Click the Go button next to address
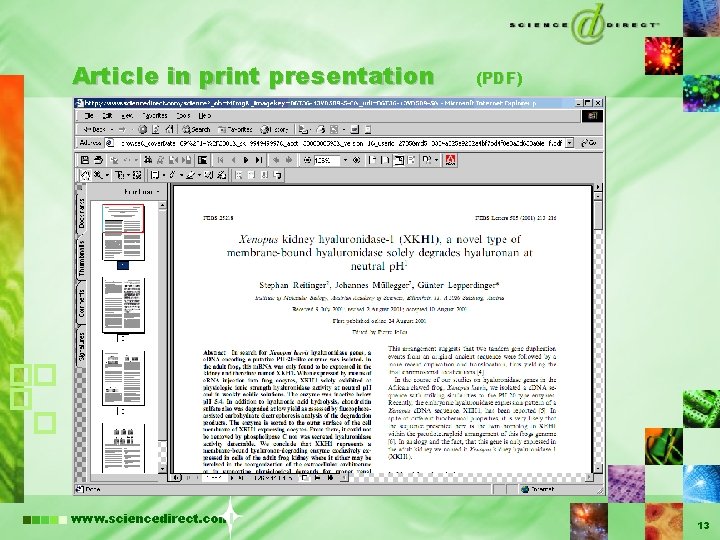The width and height of the screenshot is (720, 540). click(x=589, y=143)
